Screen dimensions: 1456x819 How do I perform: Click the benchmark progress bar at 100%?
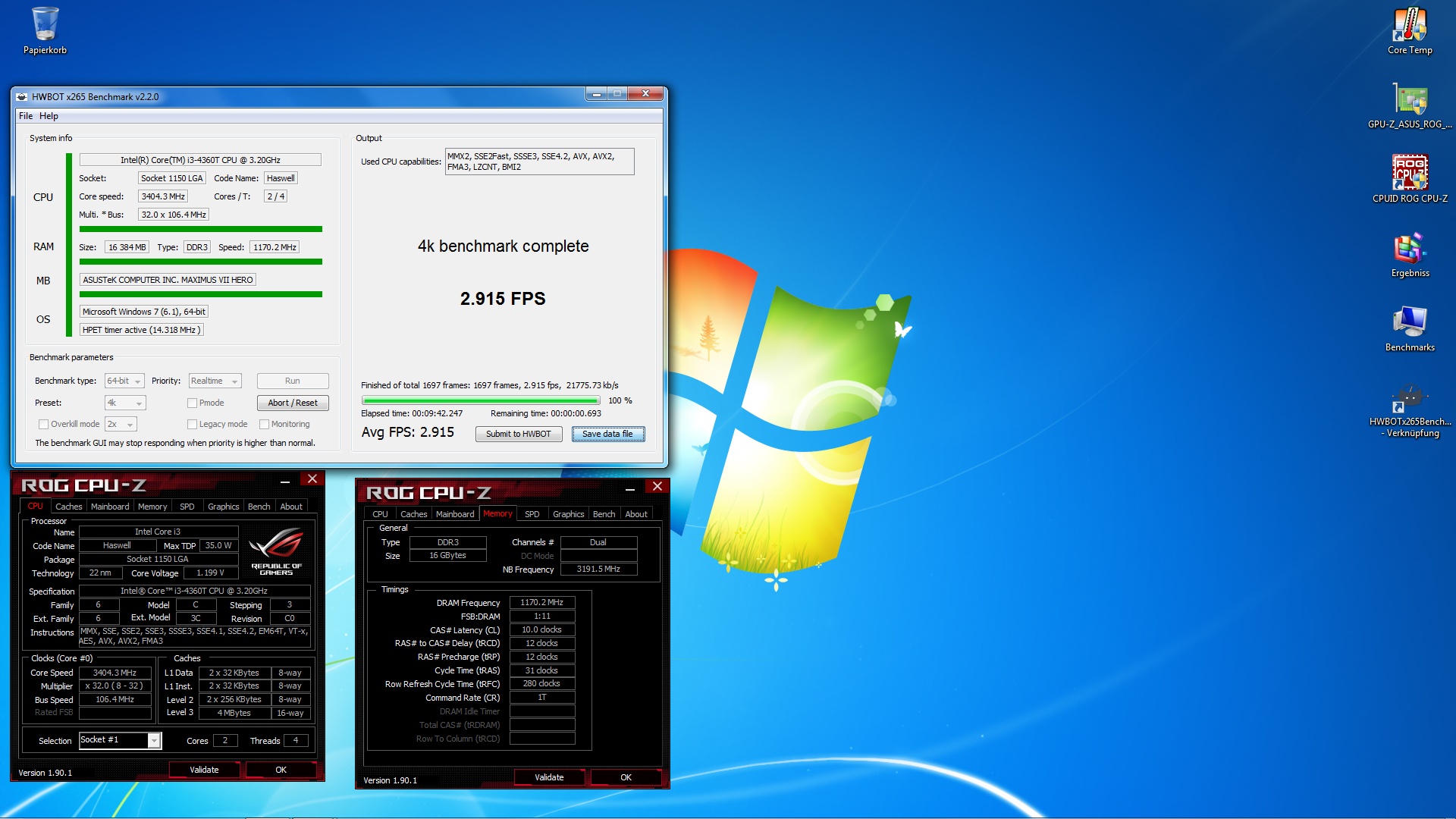coord(481,400)
